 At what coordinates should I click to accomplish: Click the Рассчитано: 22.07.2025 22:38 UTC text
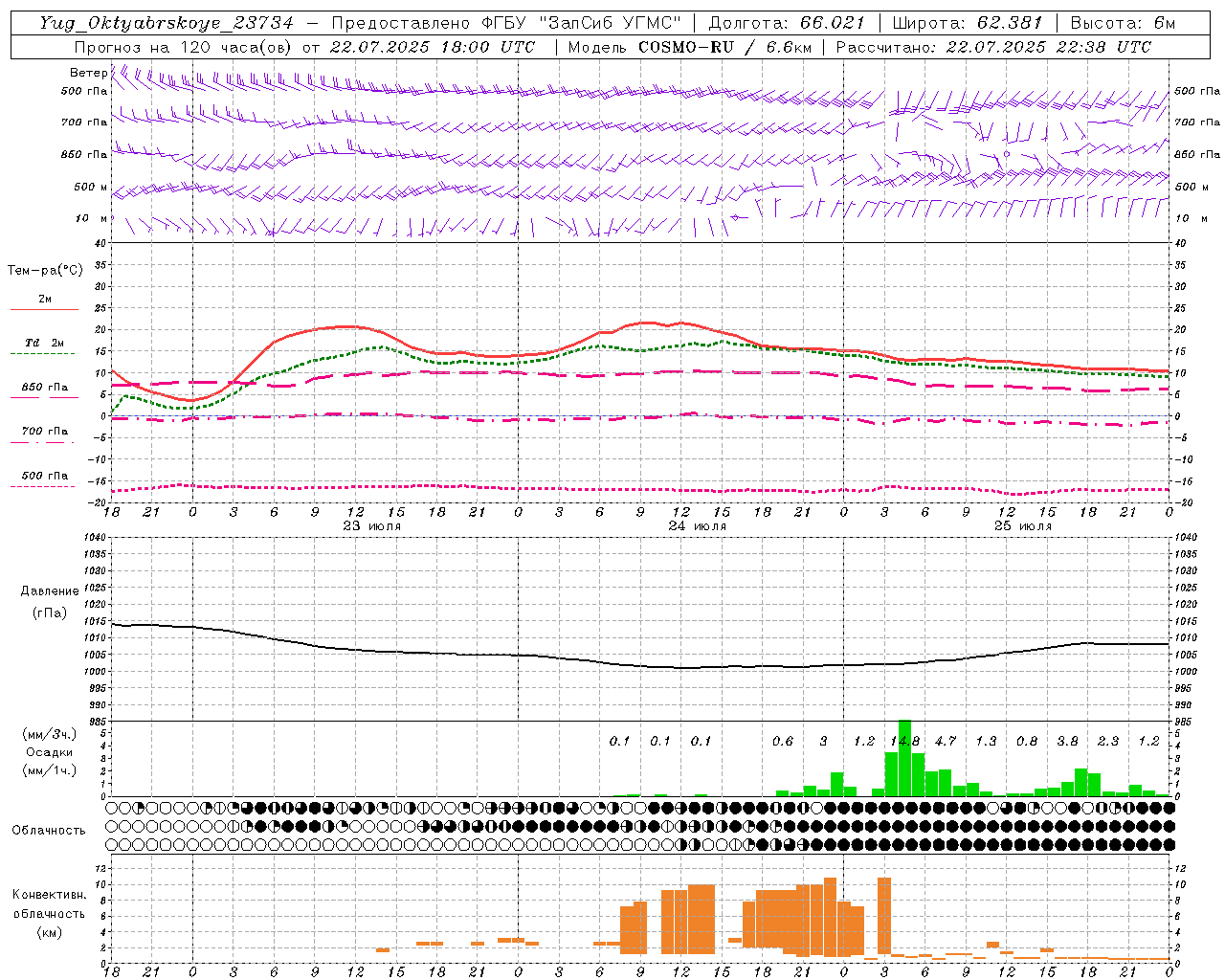tap(993, 46)
